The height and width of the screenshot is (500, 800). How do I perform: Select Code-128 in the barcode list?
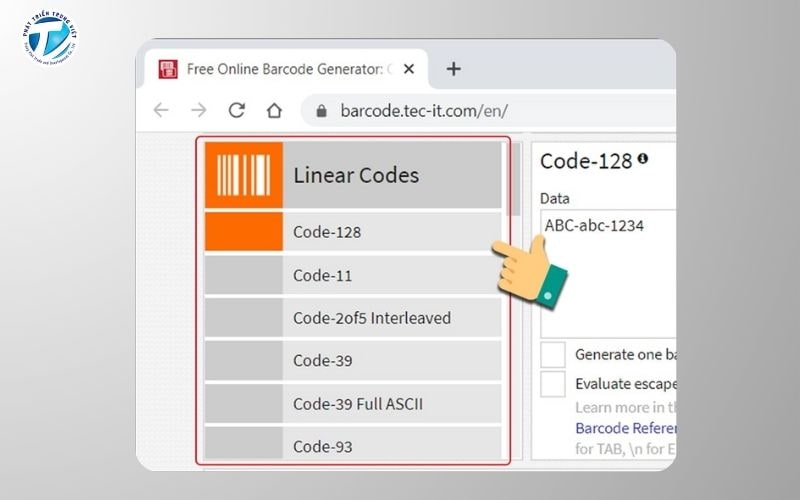[390, 232]
